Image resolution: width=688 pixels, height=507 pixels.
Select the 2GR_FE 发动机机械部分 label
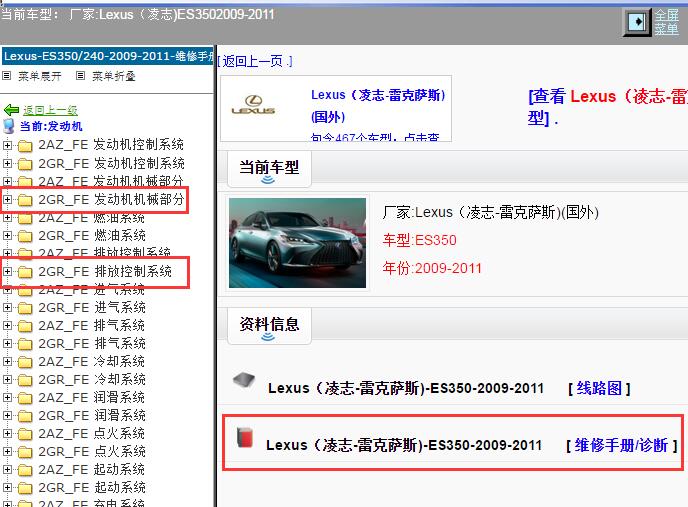(x=111, y=199)
